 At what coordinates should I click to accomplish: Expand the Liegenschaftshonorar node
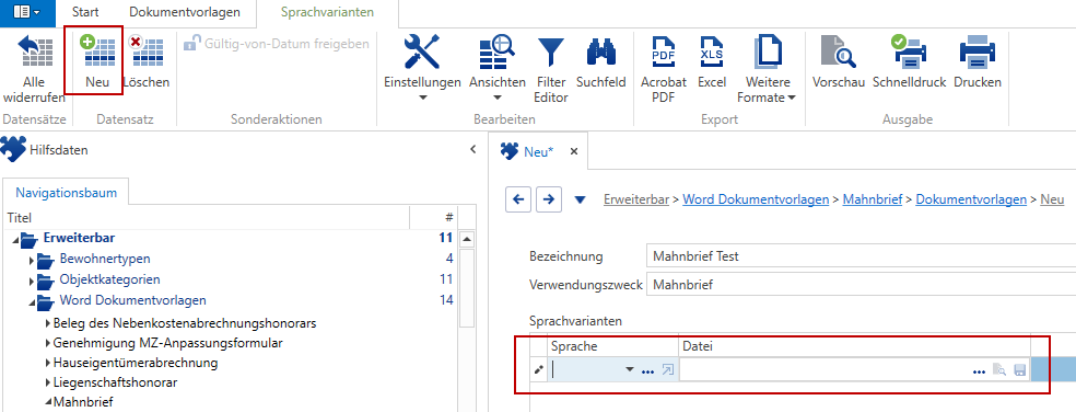coord(48,381)
